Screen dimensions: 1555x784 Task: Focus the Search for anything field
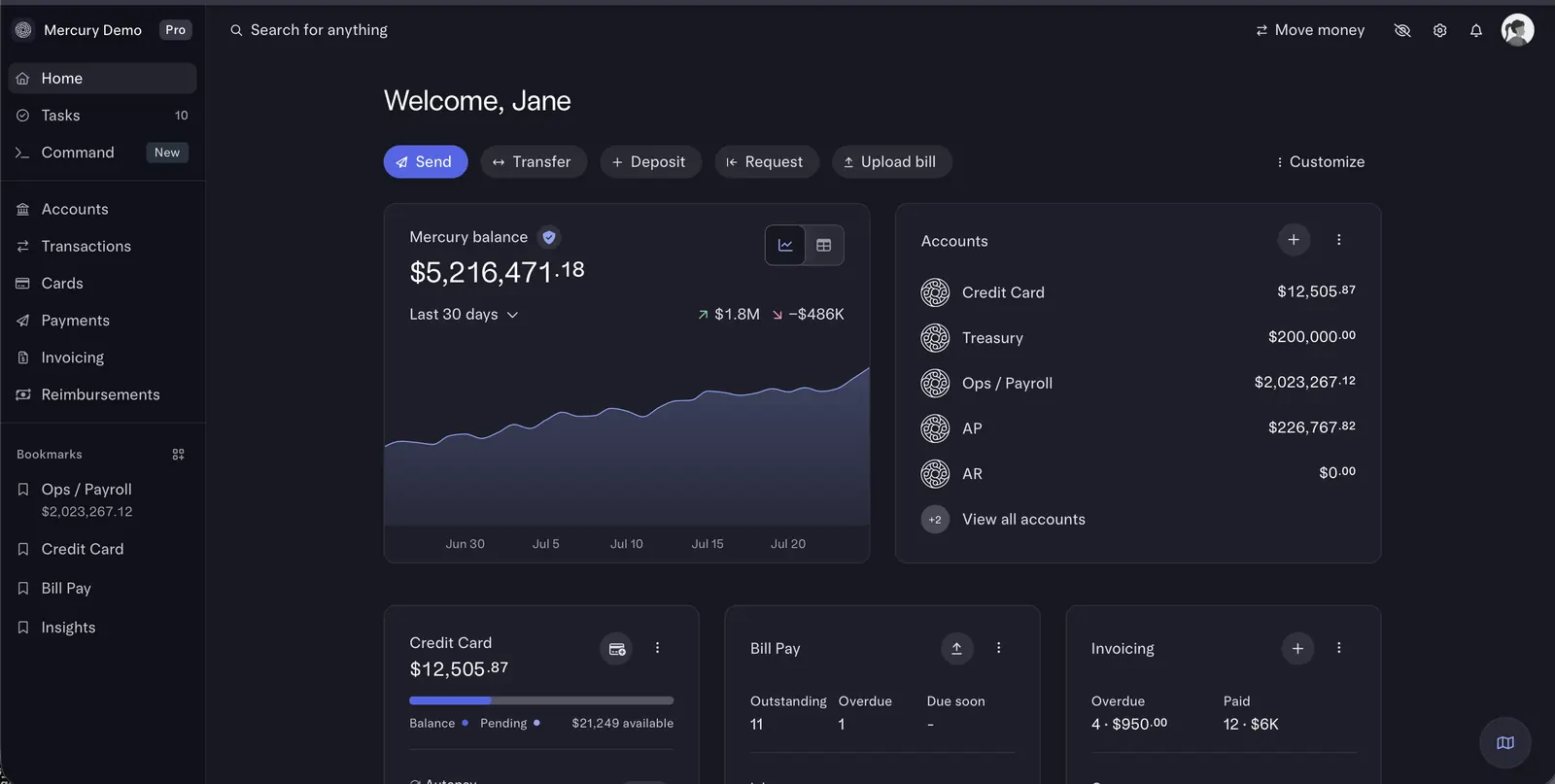click(319, 30)
